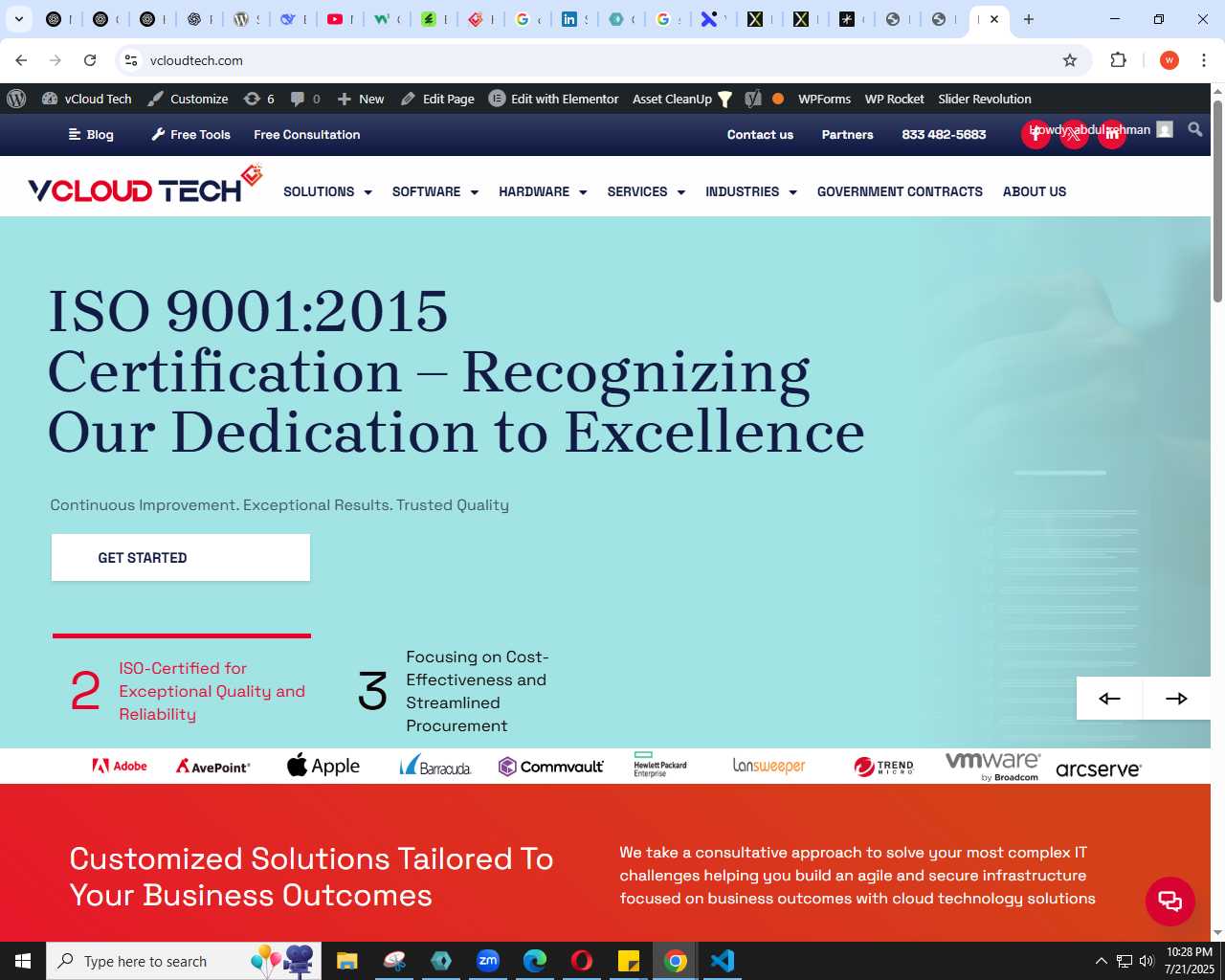1225x980 pixels.
Task: Click the vCloud Tech site logo
Action: point(145,185)
